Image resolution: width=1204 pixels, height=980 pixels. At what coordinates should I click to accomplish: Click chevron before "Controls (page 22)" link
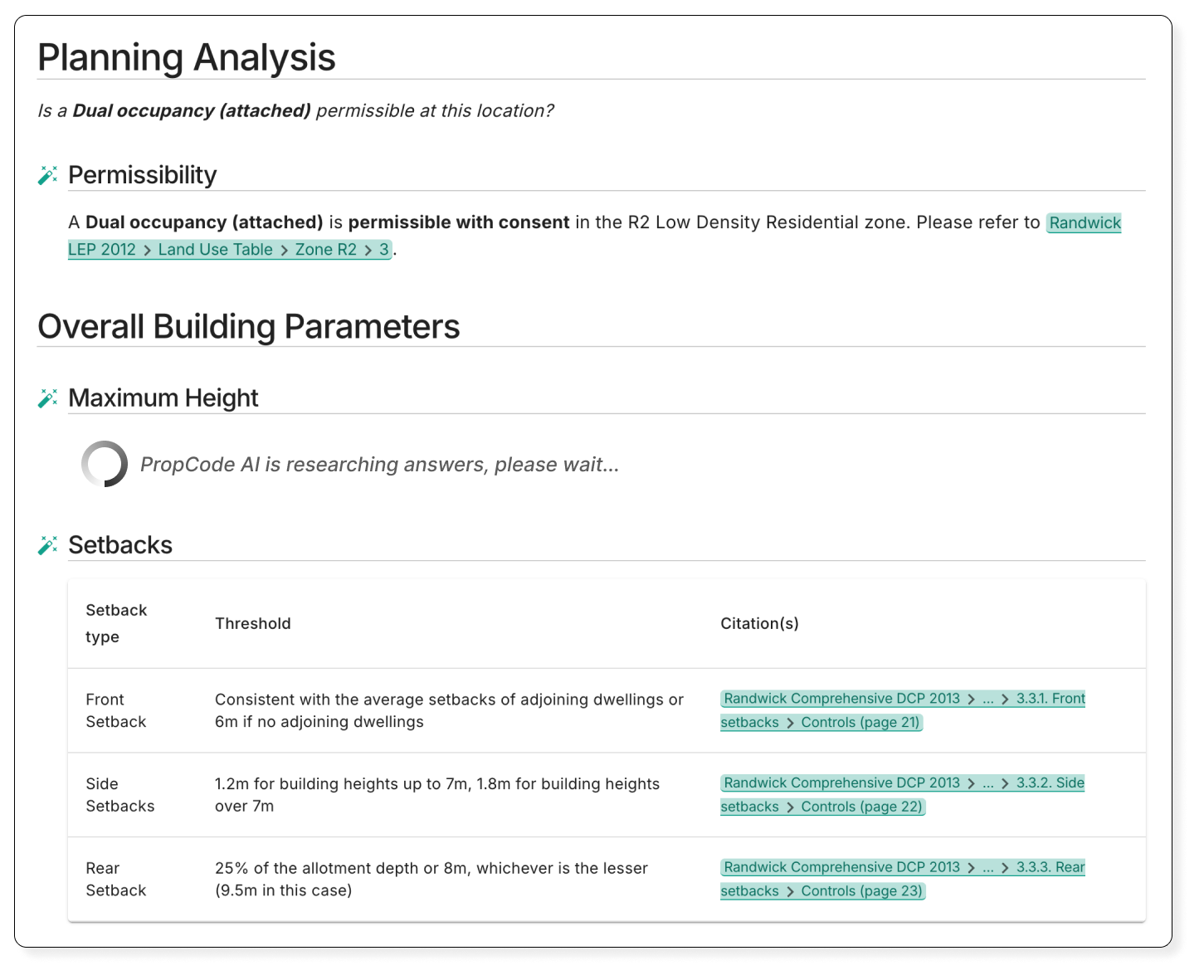(x=790, y=807)
